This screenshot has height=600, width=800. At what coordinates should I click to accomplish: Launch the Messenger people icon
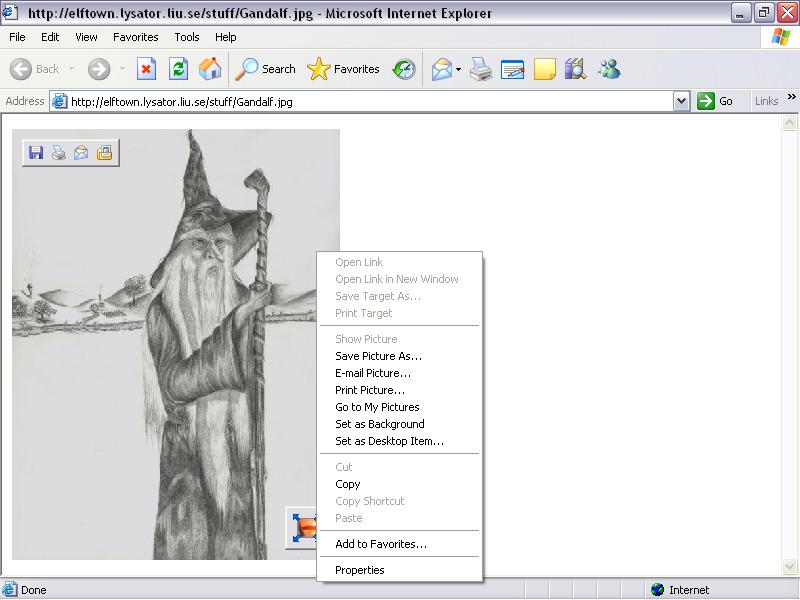click(609, 69)
